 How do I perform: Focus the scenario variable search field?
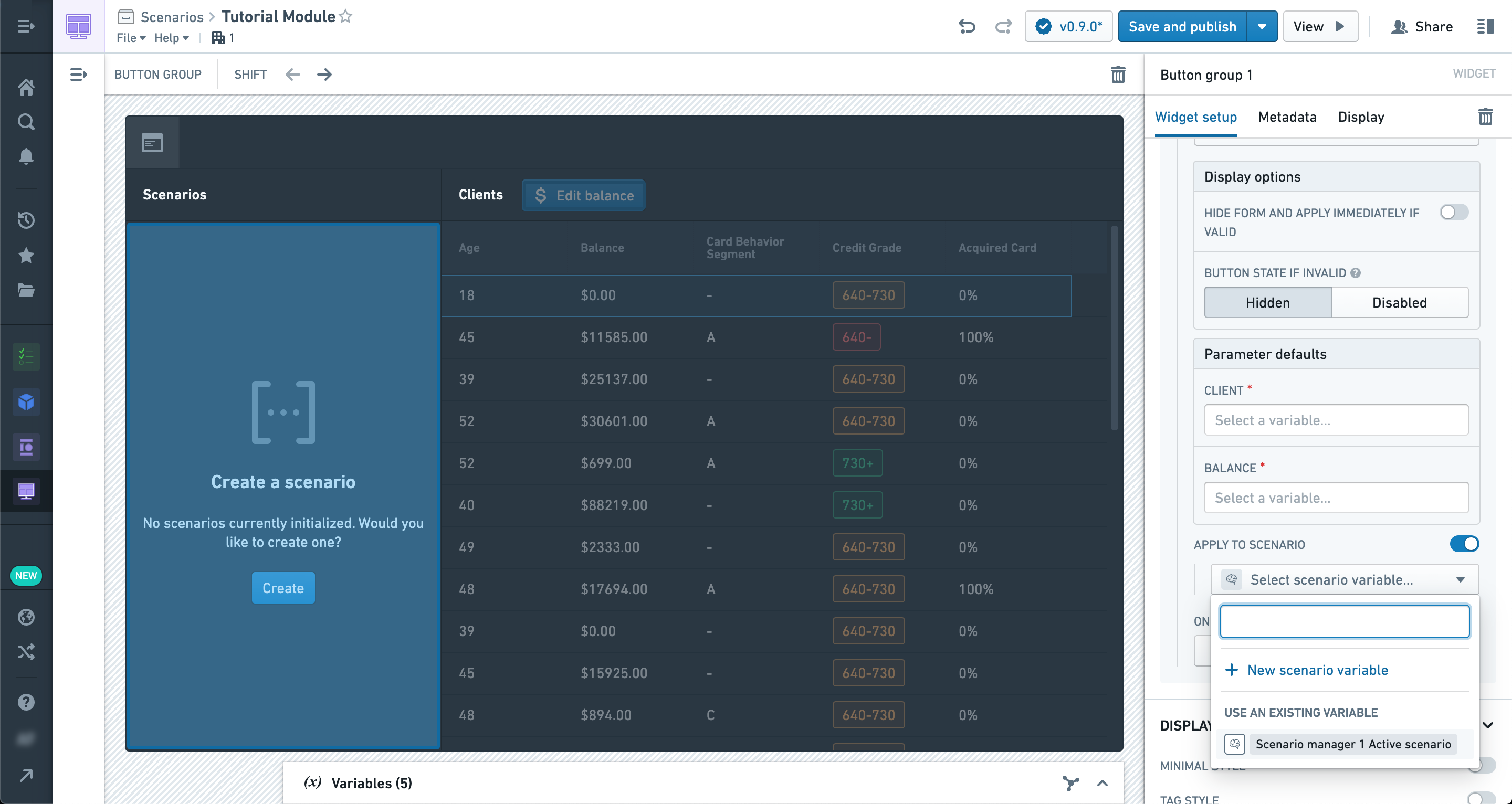[x=1344, y=621]
